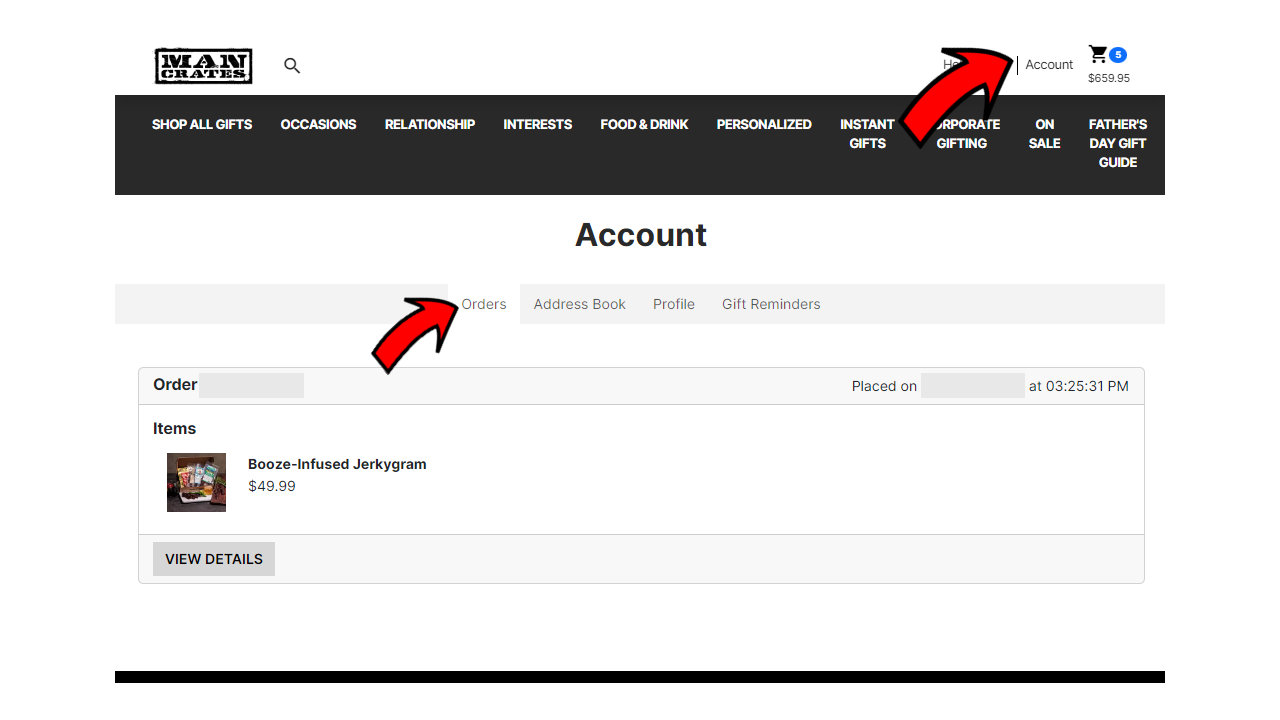Click the Jerkygram product thumbnail
The image size is (1280, 720).
[x=196, y=482]
